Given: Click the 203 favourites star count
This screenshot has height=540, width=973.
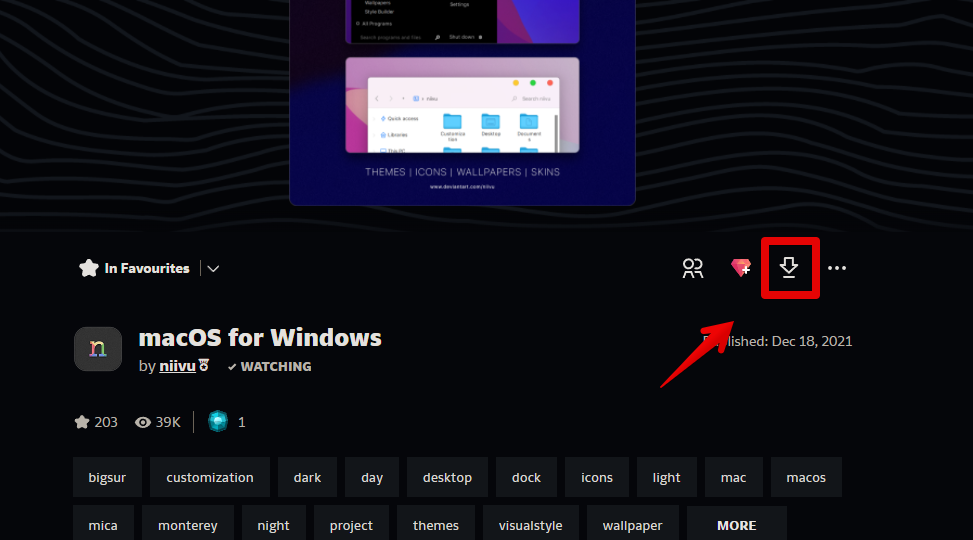Looking at the screenshot, I should point(96,422).
